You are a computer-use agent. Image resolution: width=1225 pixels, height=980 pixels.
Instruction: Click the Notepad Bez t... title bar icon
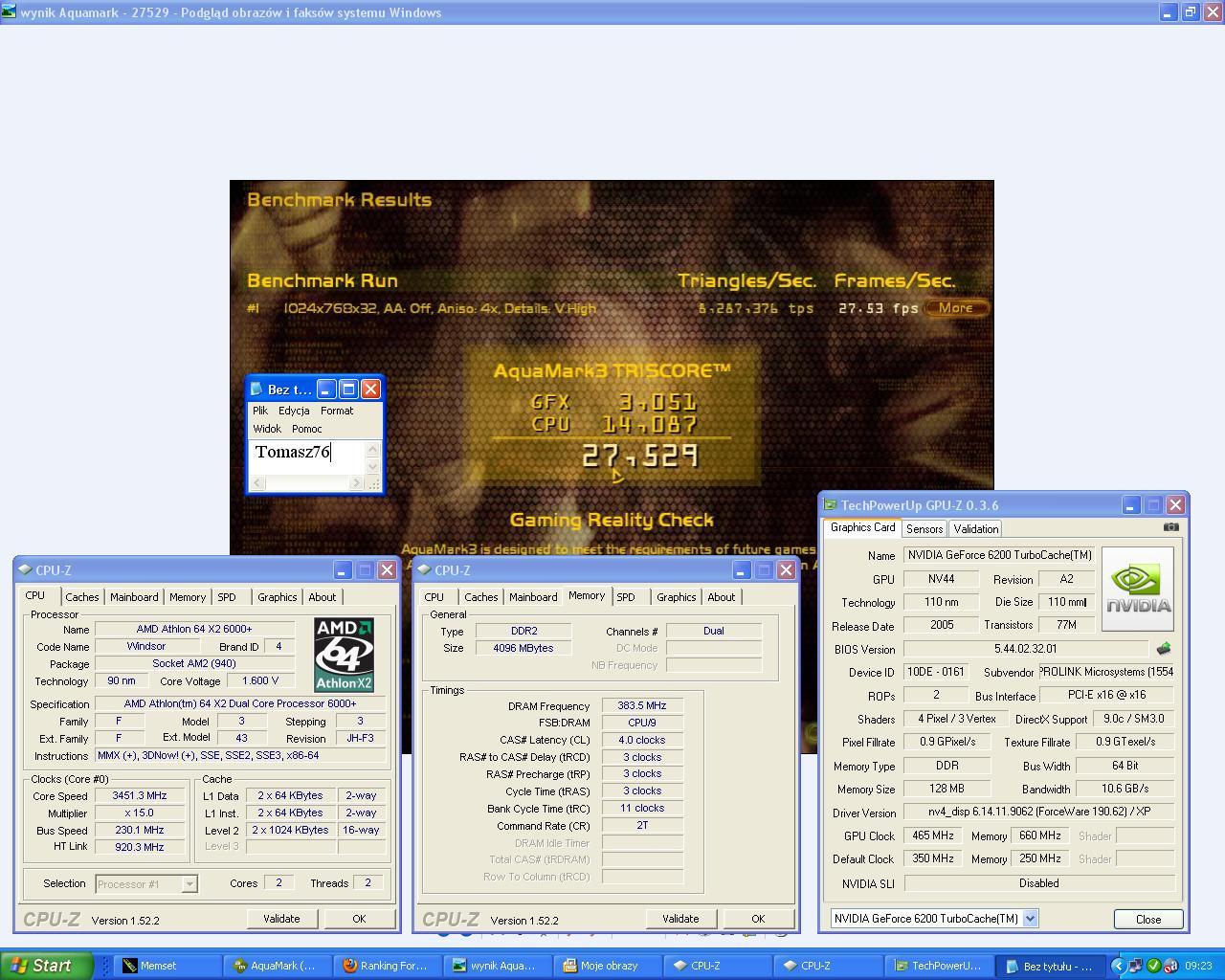click(x=256, y=389)
